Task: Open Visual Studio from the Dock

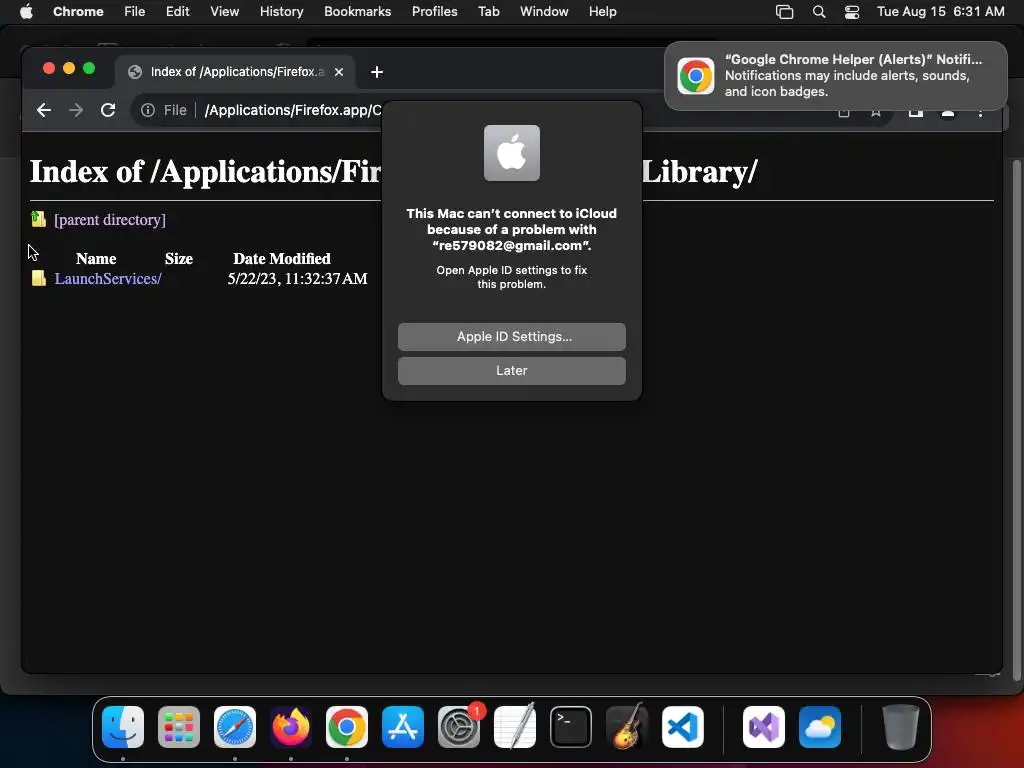Action: tap(764, 727)
